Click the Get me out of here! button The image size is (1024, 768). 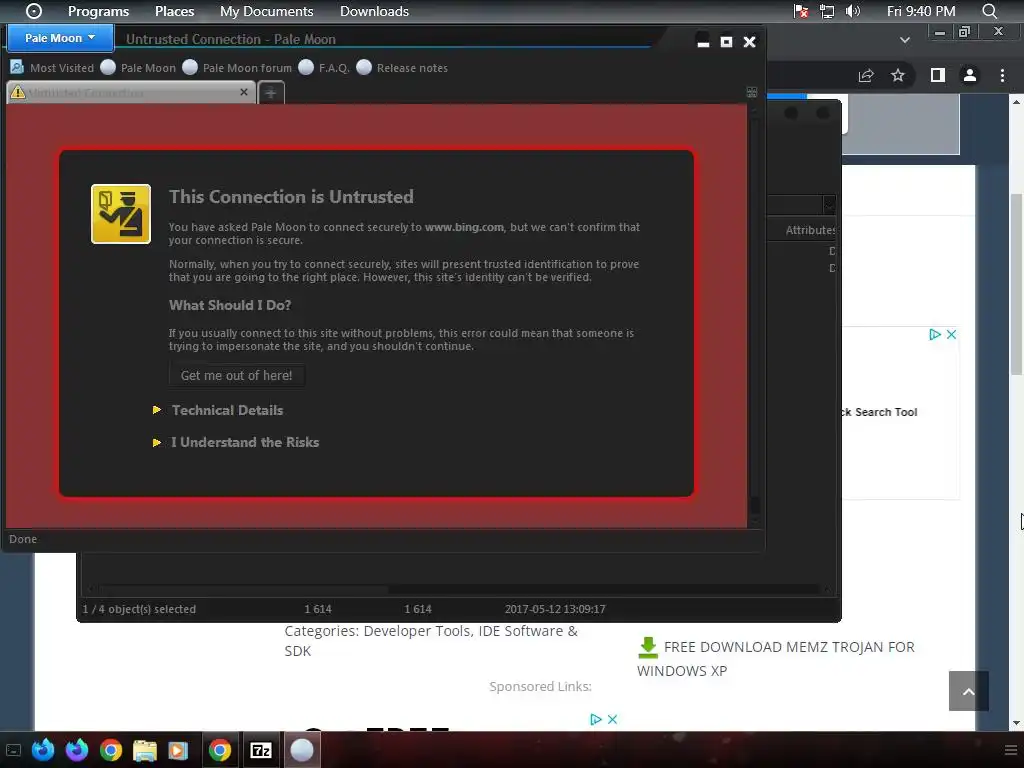pyautogui.click(x=236, y=376)
